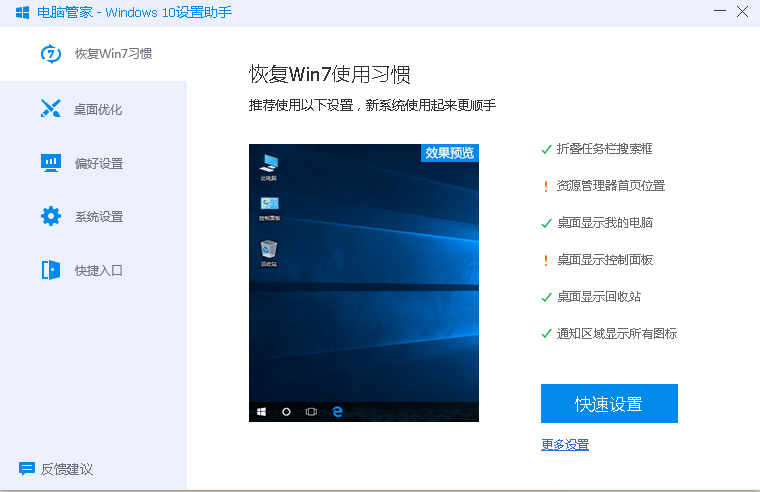Viewport: 760px width, 492px height.
Task: Click the Cortana circle in preview taskbar
Action: 286,412
